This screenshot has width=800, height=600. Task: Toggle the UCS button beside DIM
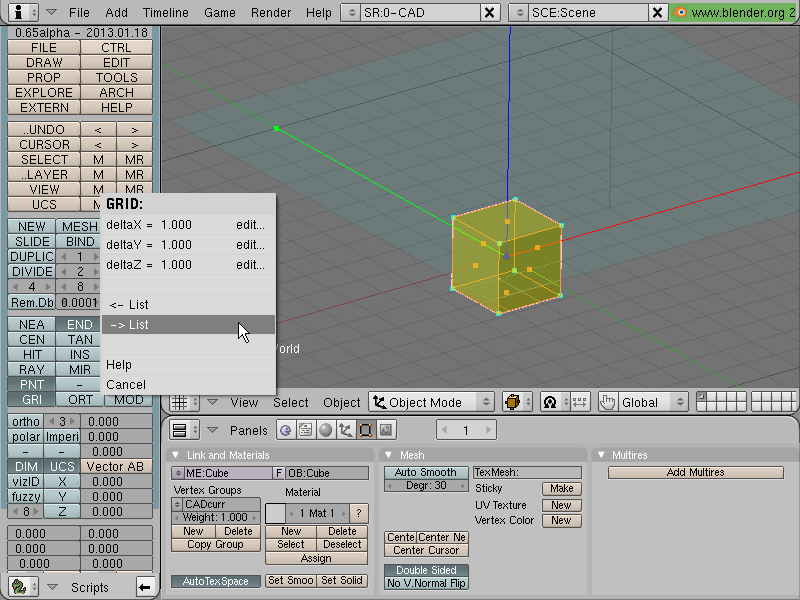click(62, 466)
